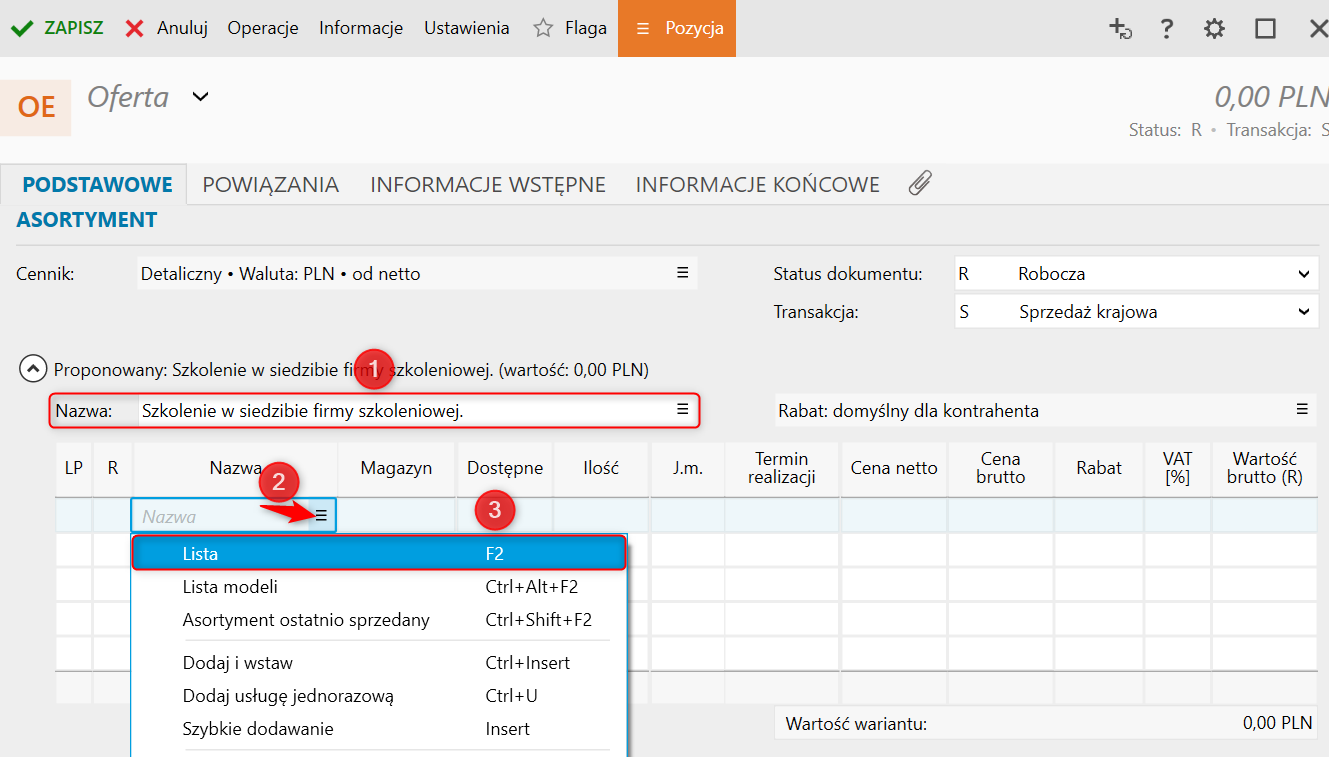1329x757 pixels.
Task: Choose Dodaj usługę jednorazową menu entry
Action: [288, 696]
